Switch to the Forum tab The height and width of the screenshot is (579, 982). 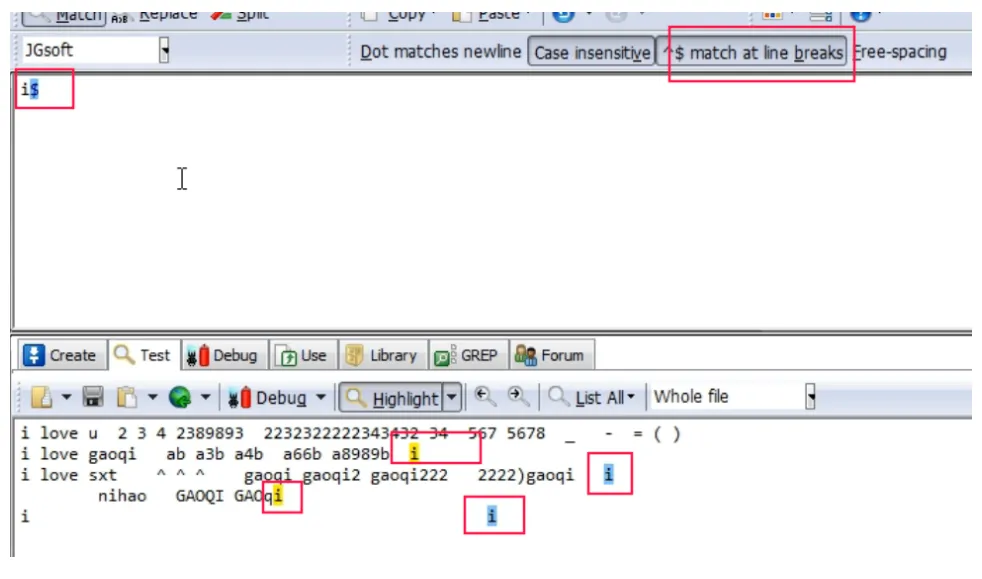click(551, 355)
